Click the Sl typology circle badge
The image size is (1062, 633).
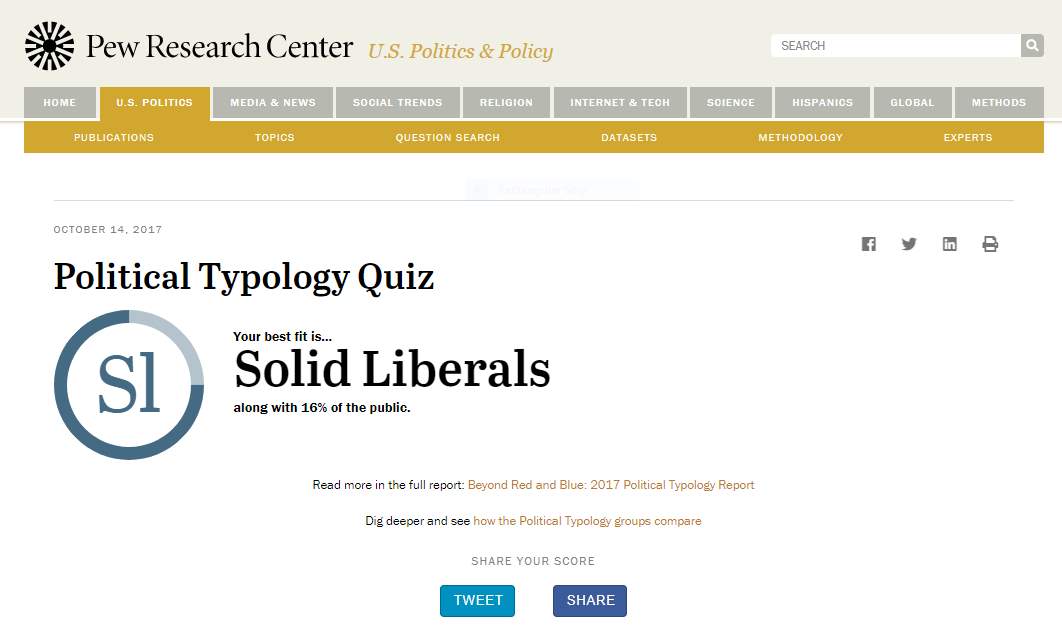pyautogui.click(x=129, y=385)
